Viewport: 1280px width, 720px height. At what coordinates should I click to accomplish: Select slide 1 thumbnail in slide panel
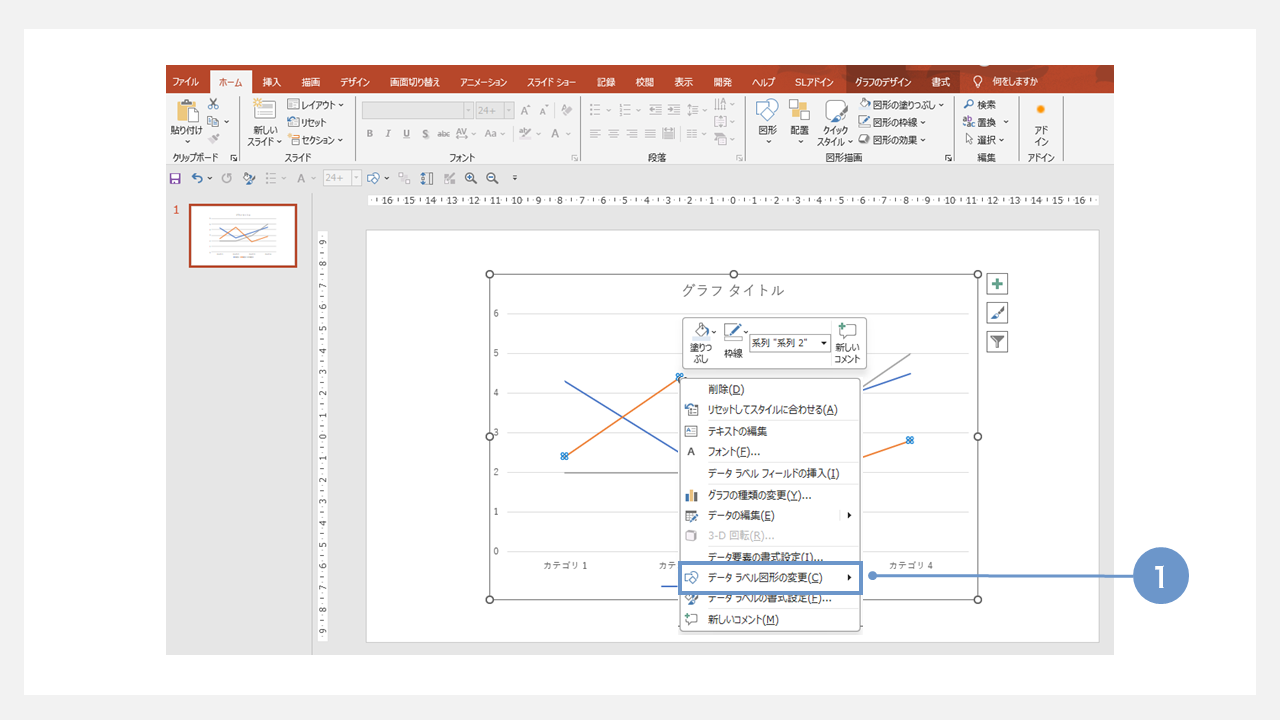coord(243,236)
